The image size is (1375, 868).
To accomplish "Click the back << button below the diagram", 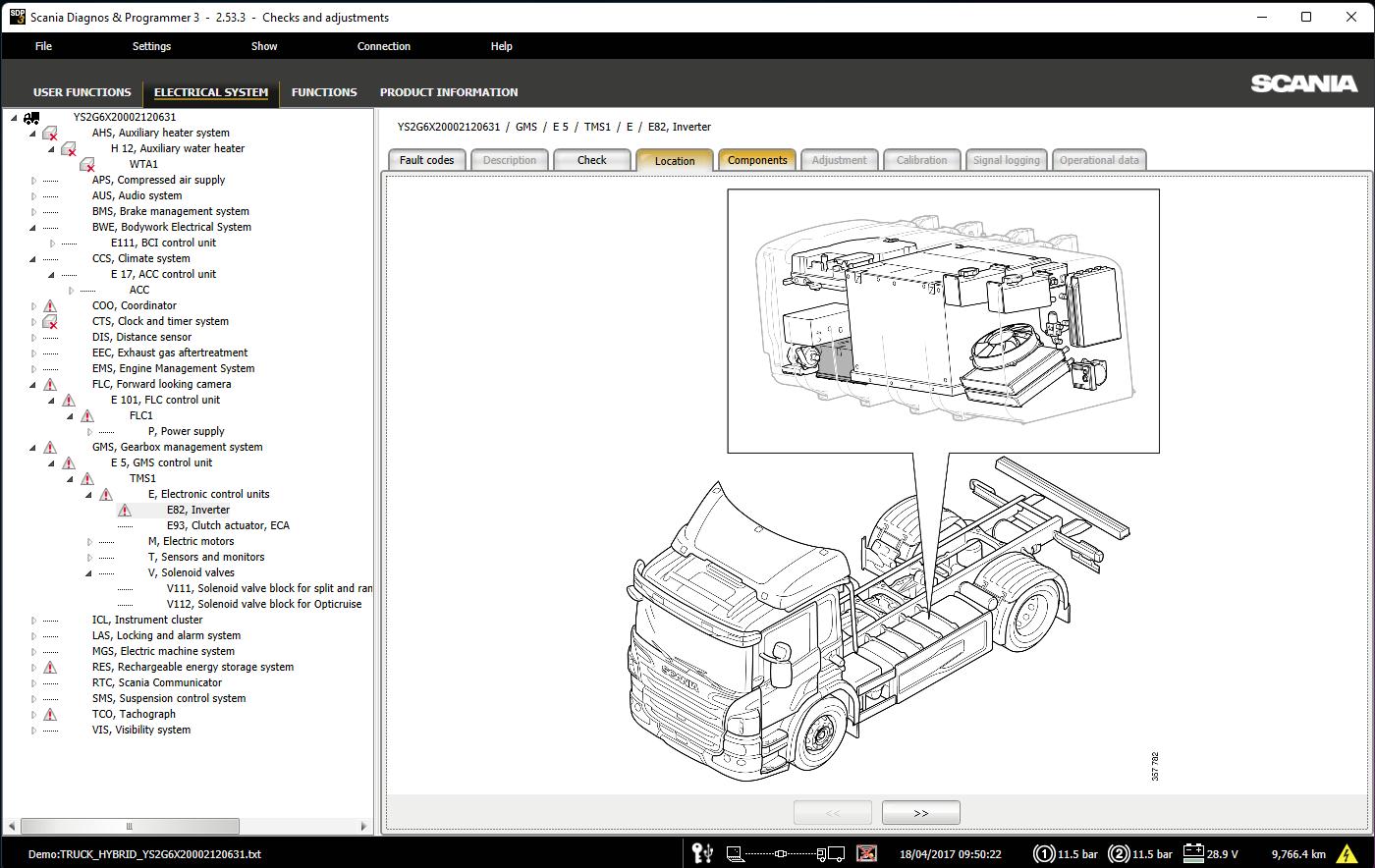I will coord(832,812).
